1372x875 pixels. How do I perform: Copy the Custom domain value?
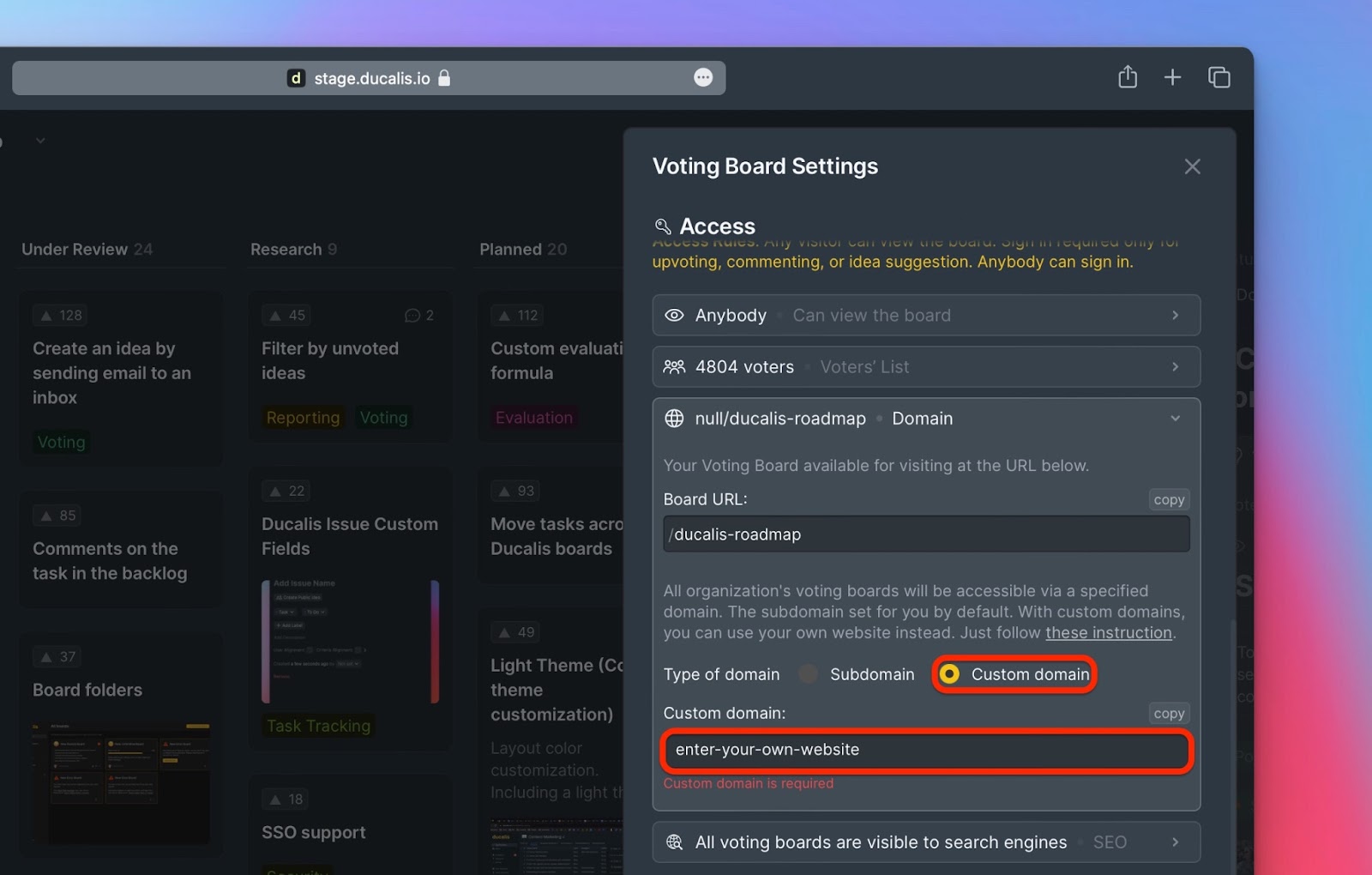[1169, 713]
